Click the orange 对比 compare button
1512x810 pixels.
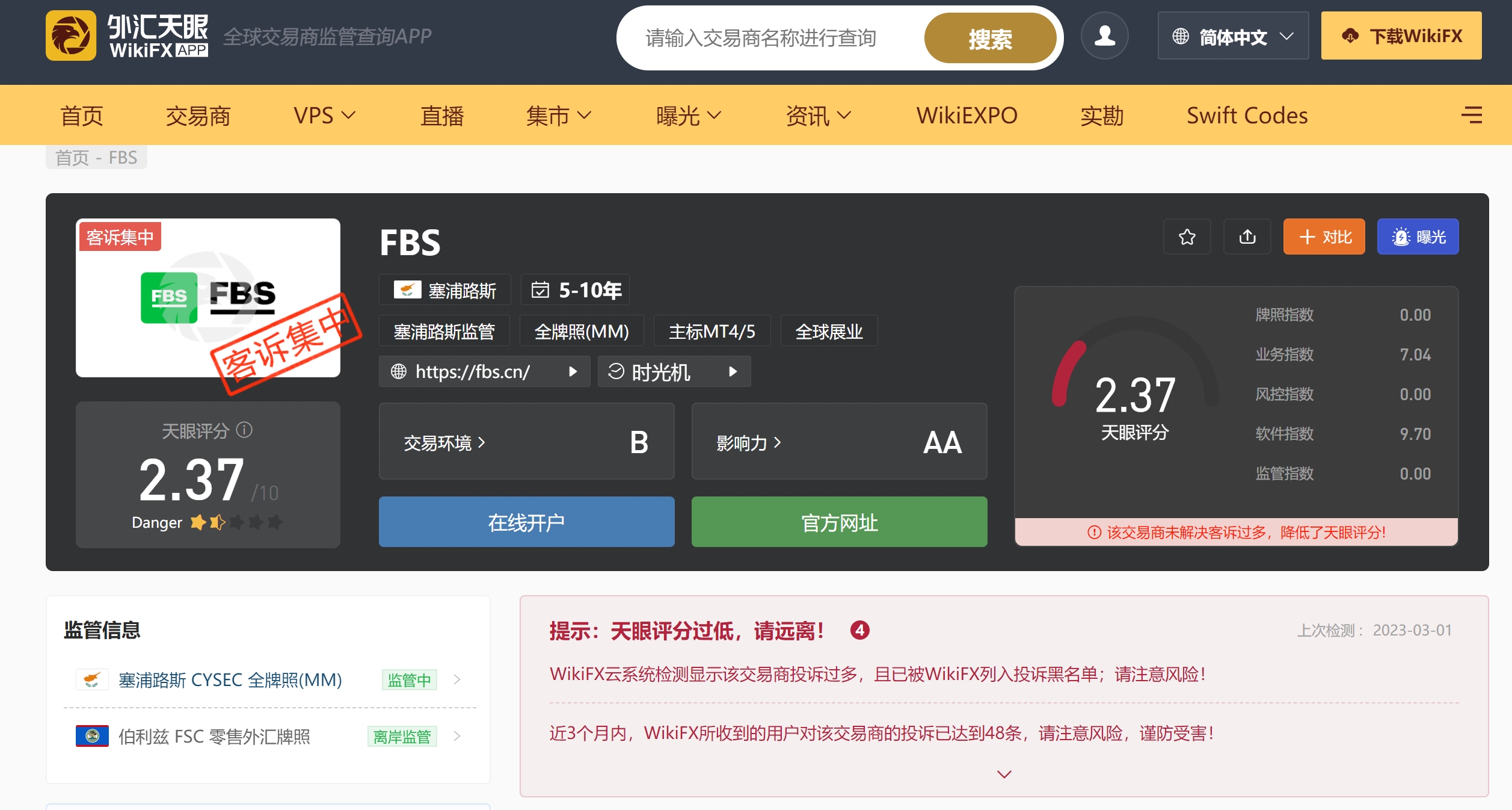click(1324, 237)
